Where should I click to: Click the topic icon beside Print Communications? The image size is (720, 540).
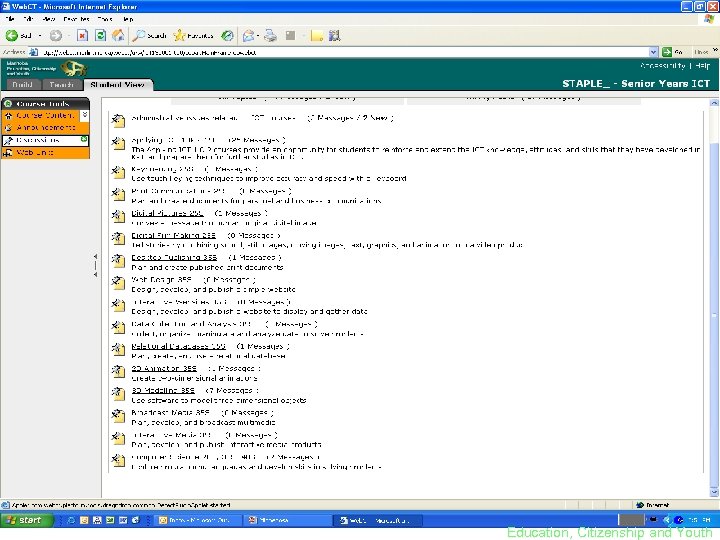(x=118, y=194)
